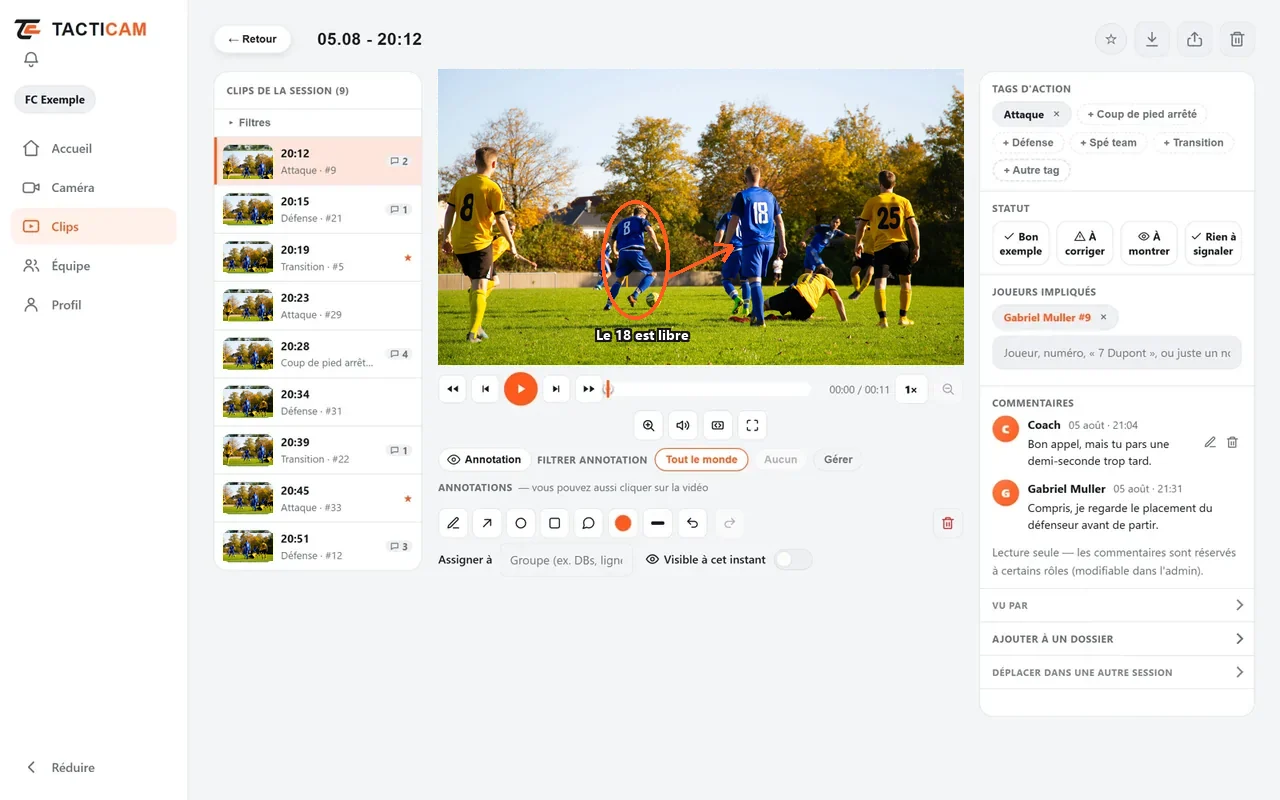Open Accueil in the sidebar
The height and width of the screenshot is (800, 1280).
coord(94,148)
